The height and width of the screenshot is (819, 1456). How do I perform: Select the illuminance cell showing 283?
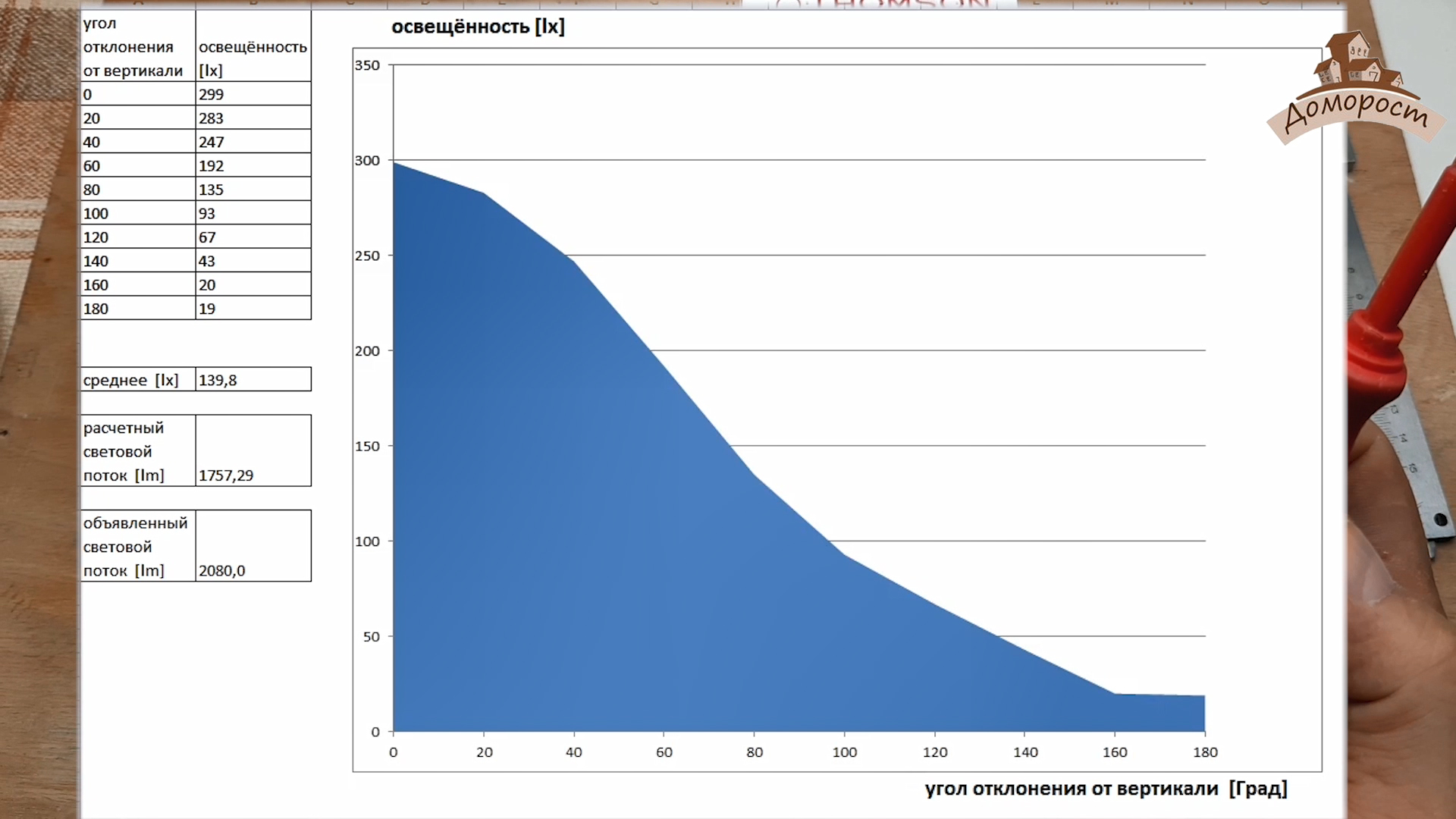252,118
